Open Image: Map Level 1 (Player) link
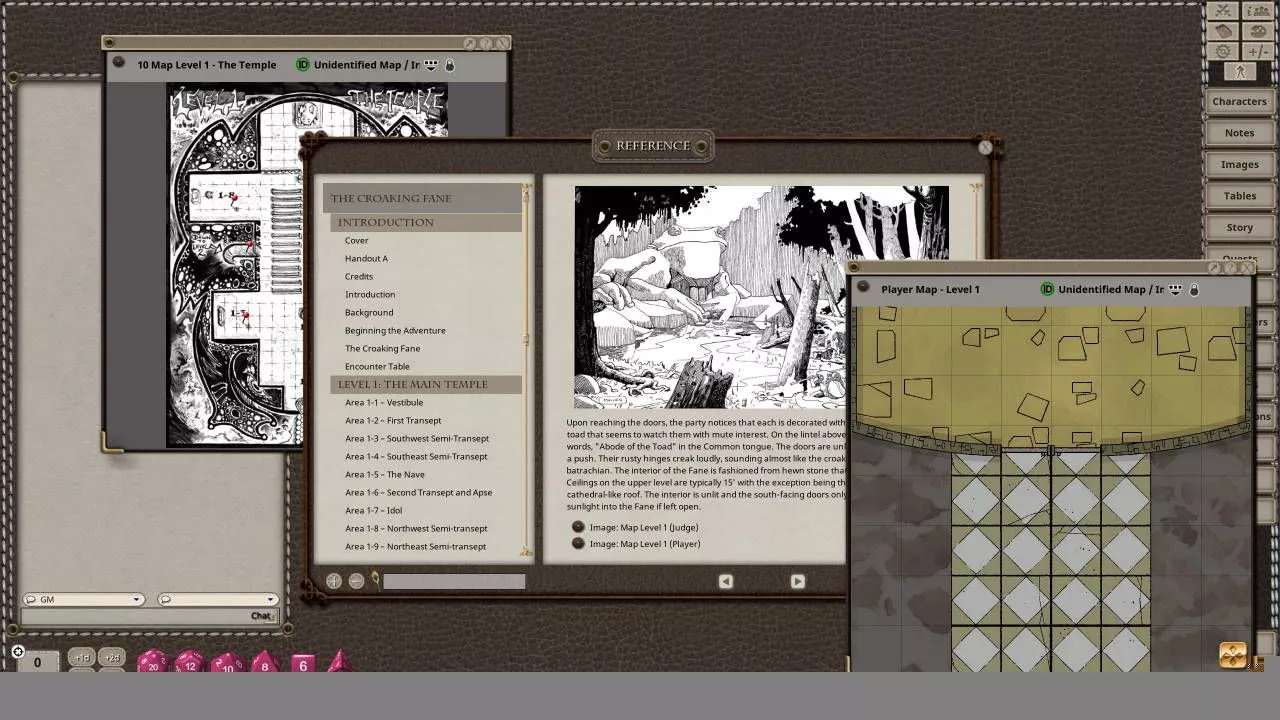 click(645, 543)
